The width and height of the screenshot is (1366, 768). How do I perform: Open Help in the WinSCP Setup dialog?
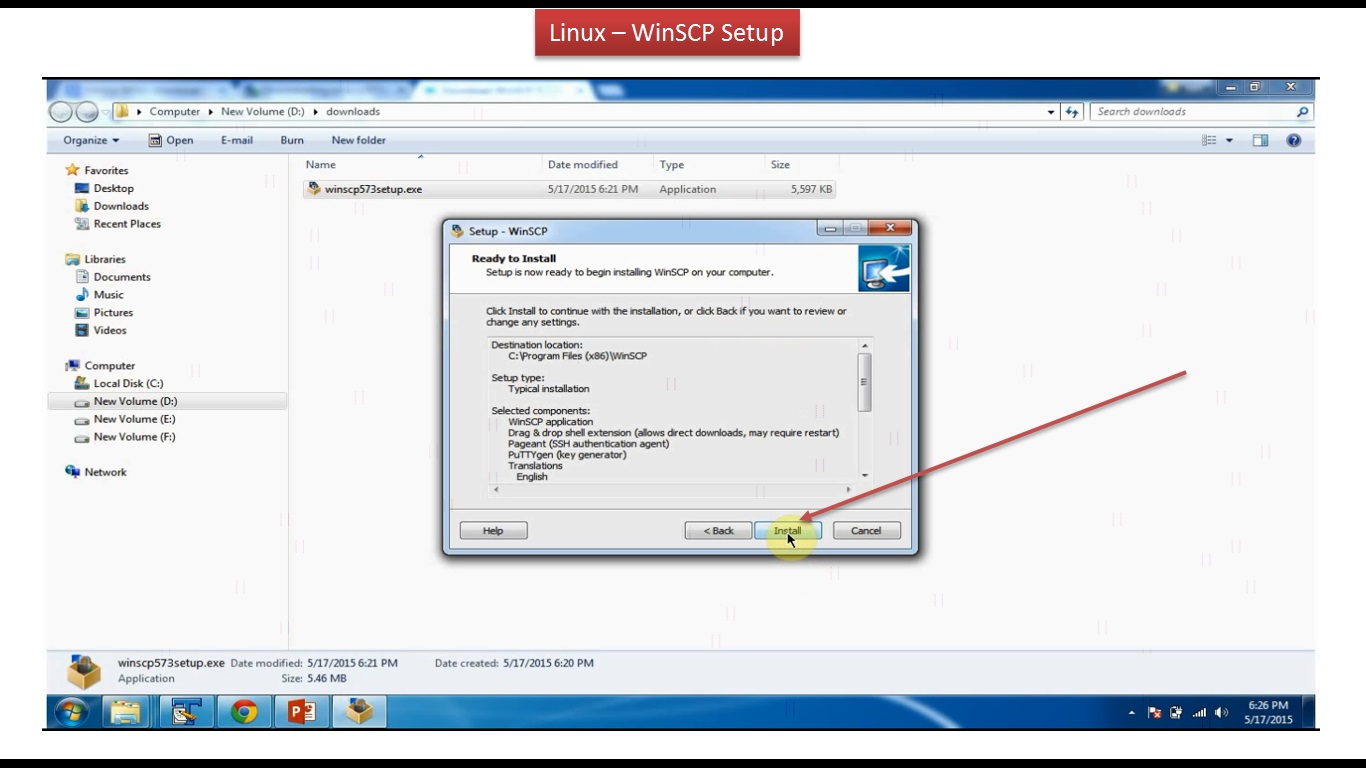[493, 530]
